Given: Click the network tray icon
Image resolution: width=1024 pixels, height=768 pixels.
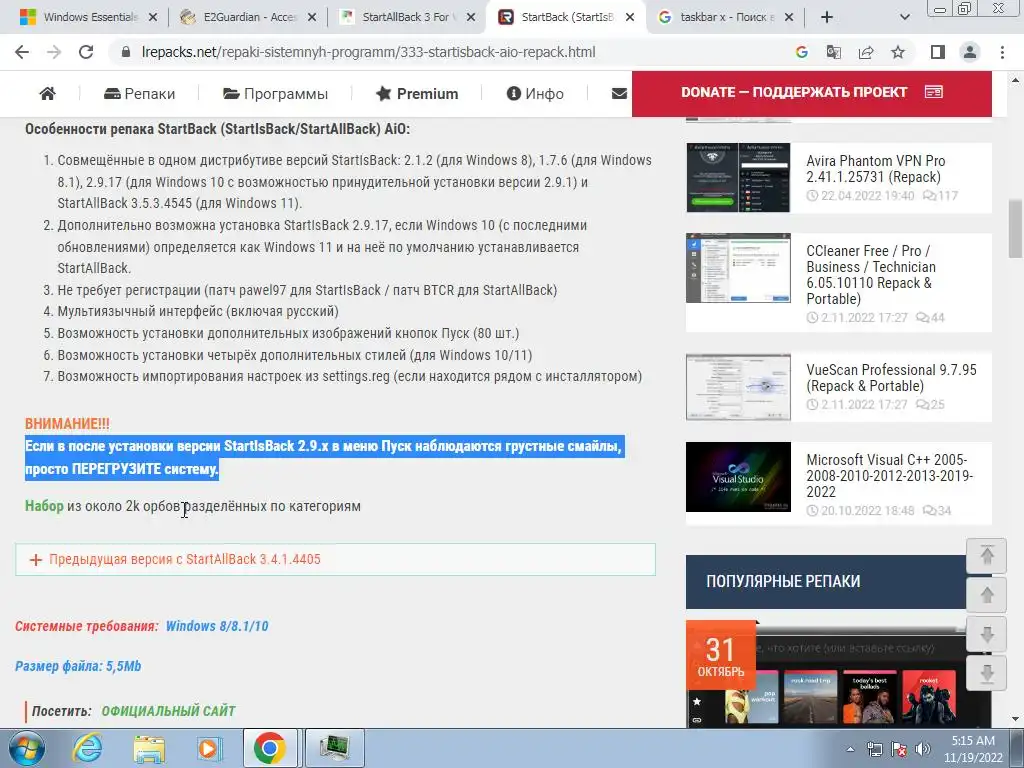Looking at the screenshot, I should [874, 750].
